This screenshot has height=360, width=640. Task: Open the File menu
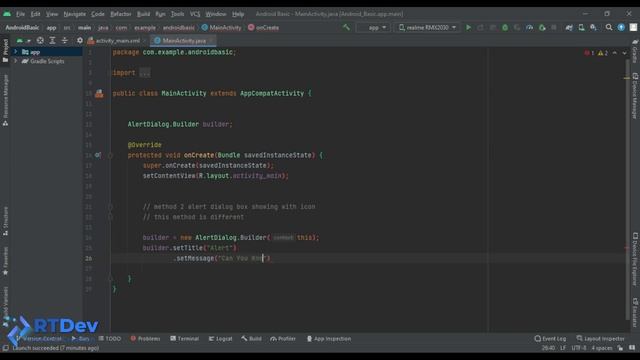pos(20,14)
